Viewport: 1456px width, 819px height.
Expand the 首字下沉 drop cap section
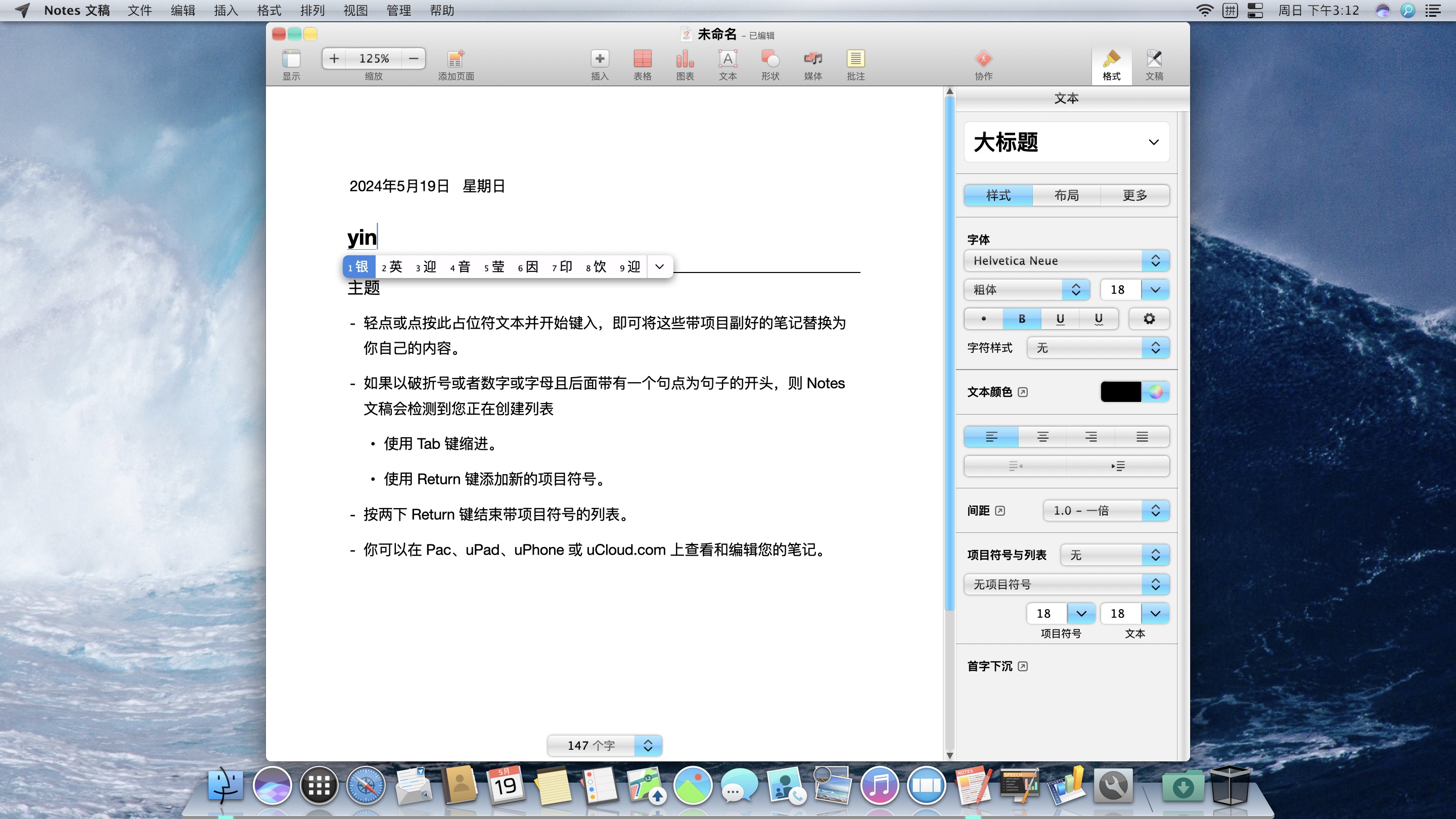click(x=1022, y=666)
